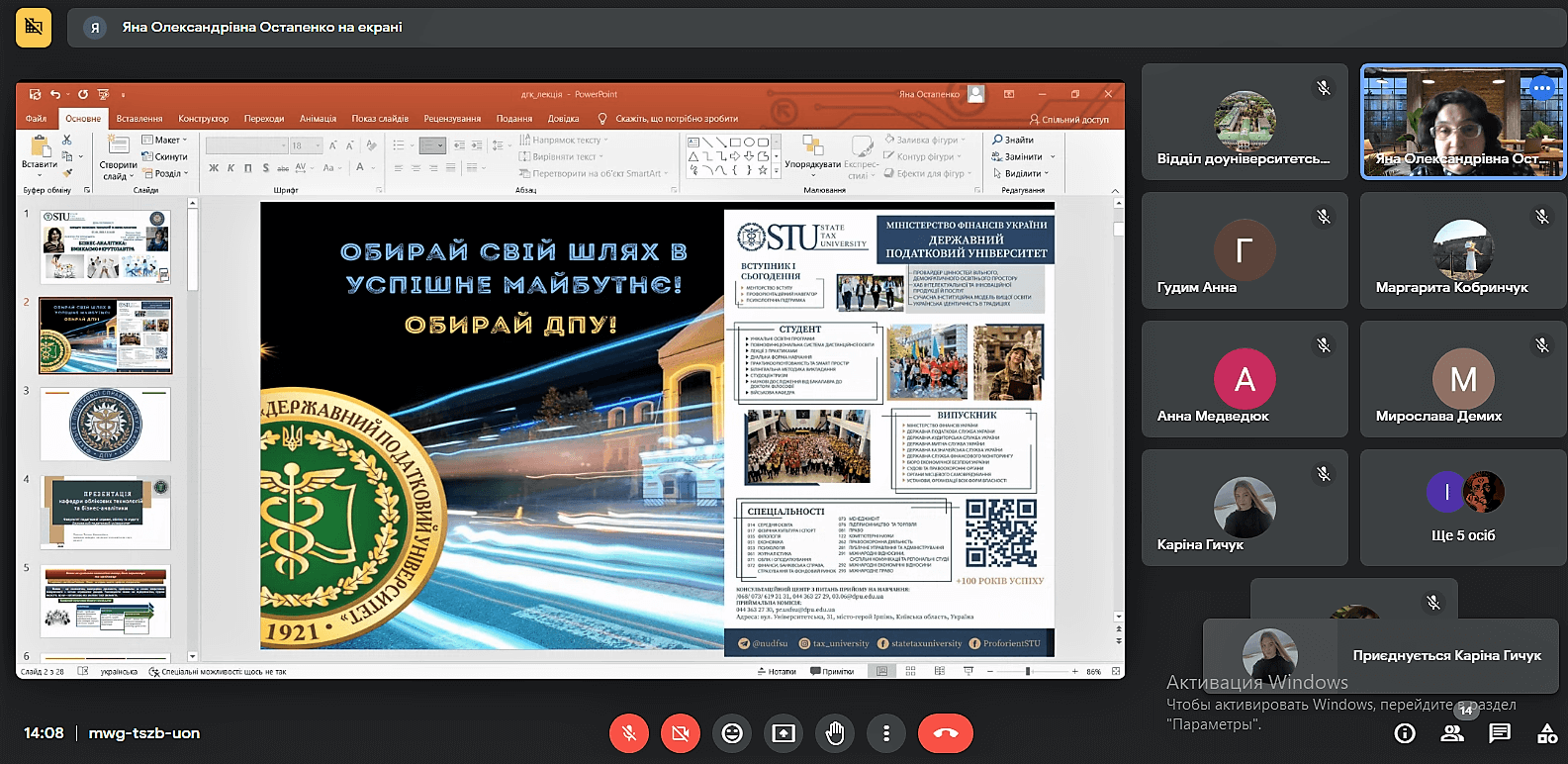Unmute microphone in Meet call controls

pyautogui.click(x=629, y=733)
